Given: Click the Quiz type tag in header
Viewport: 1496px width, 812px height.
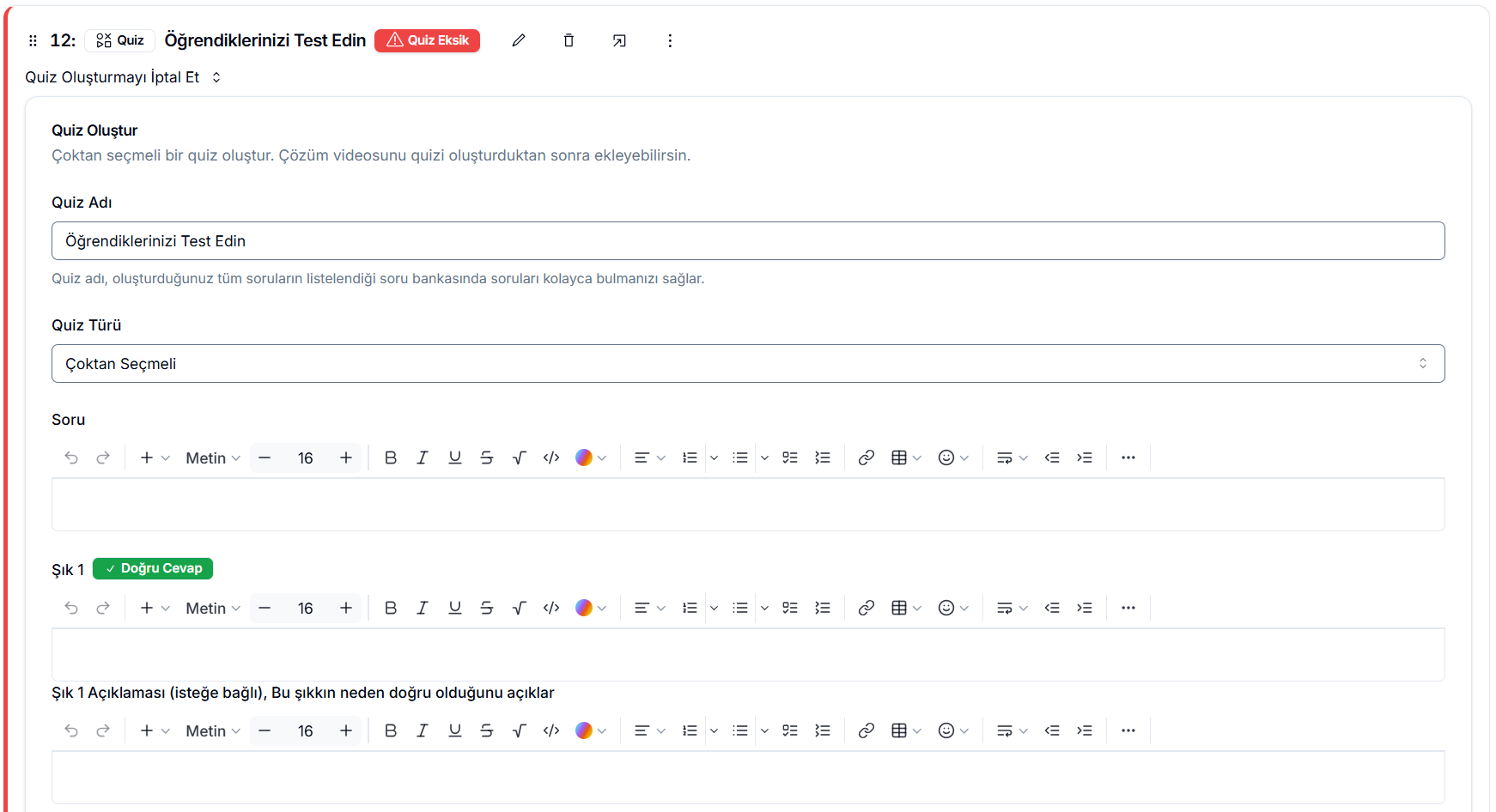Looking at the screenshot, I should point(119,40).
